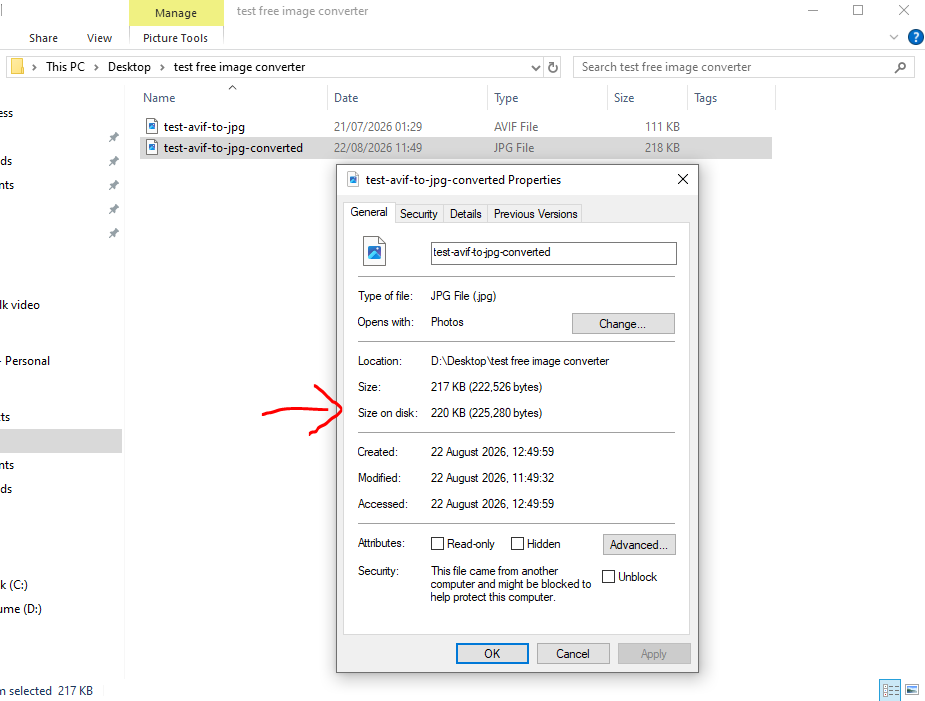Click the AVIF File type cell
This screenshot has width=925, height=701.
point(516,126)
